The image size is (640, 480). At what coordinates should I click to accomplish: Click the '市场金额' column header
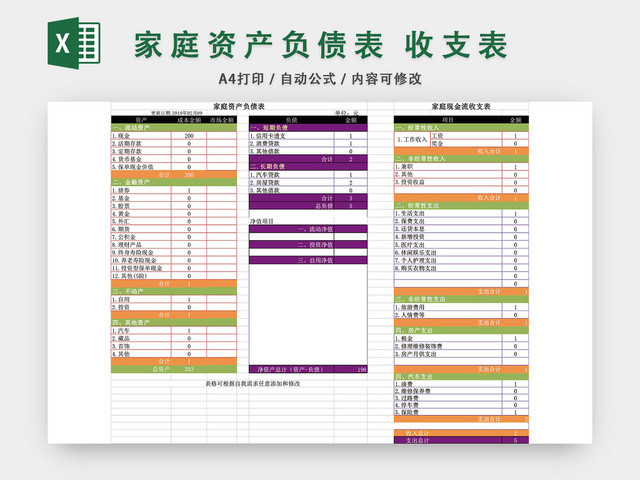coord(222,120)
